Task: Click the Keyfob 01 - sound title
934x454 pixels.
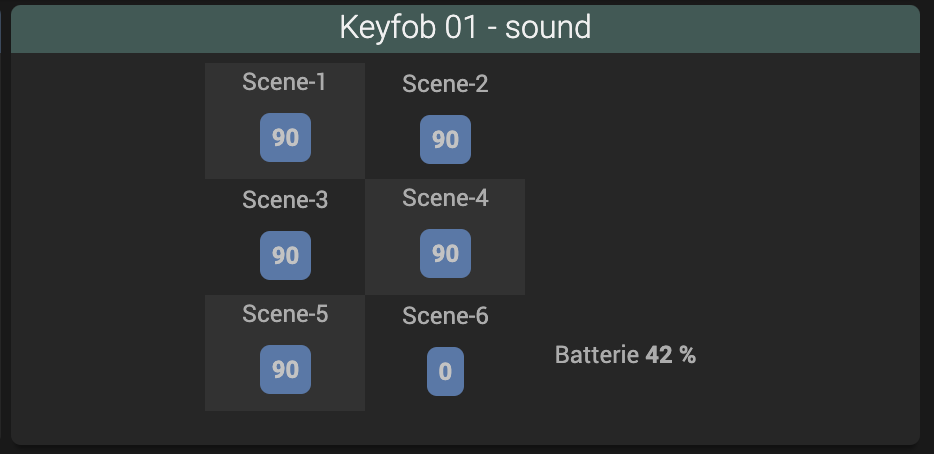Action: [465, 27]
